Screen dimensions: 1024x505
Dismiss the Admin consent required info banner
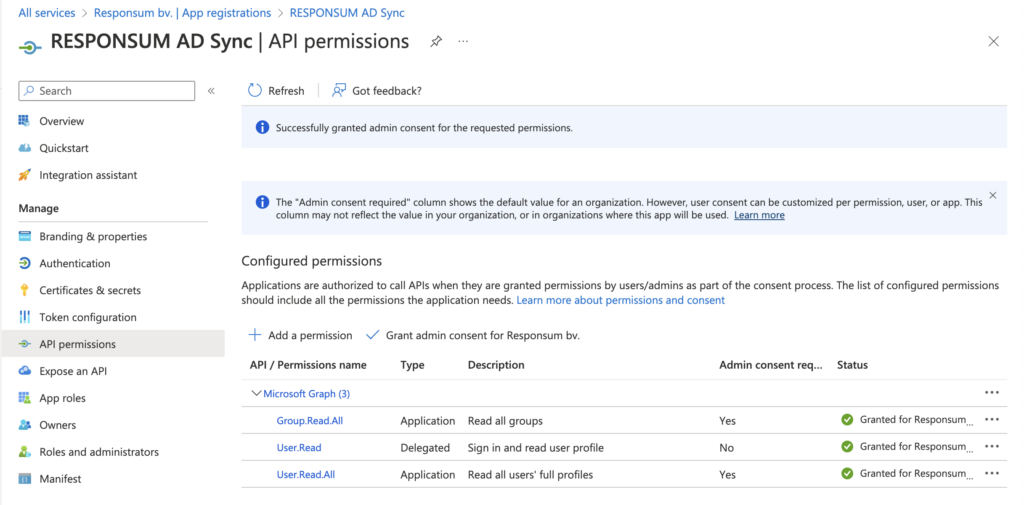tap(993, 195)
